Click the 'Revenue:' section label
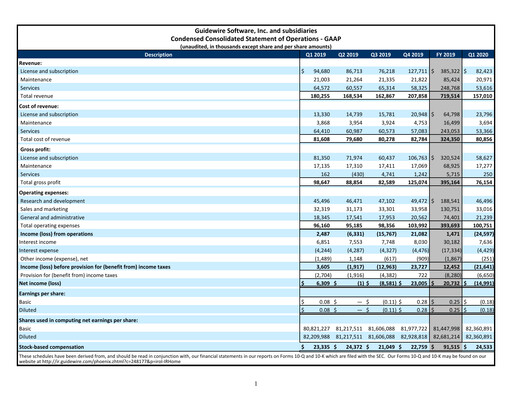 coord(30,63)
